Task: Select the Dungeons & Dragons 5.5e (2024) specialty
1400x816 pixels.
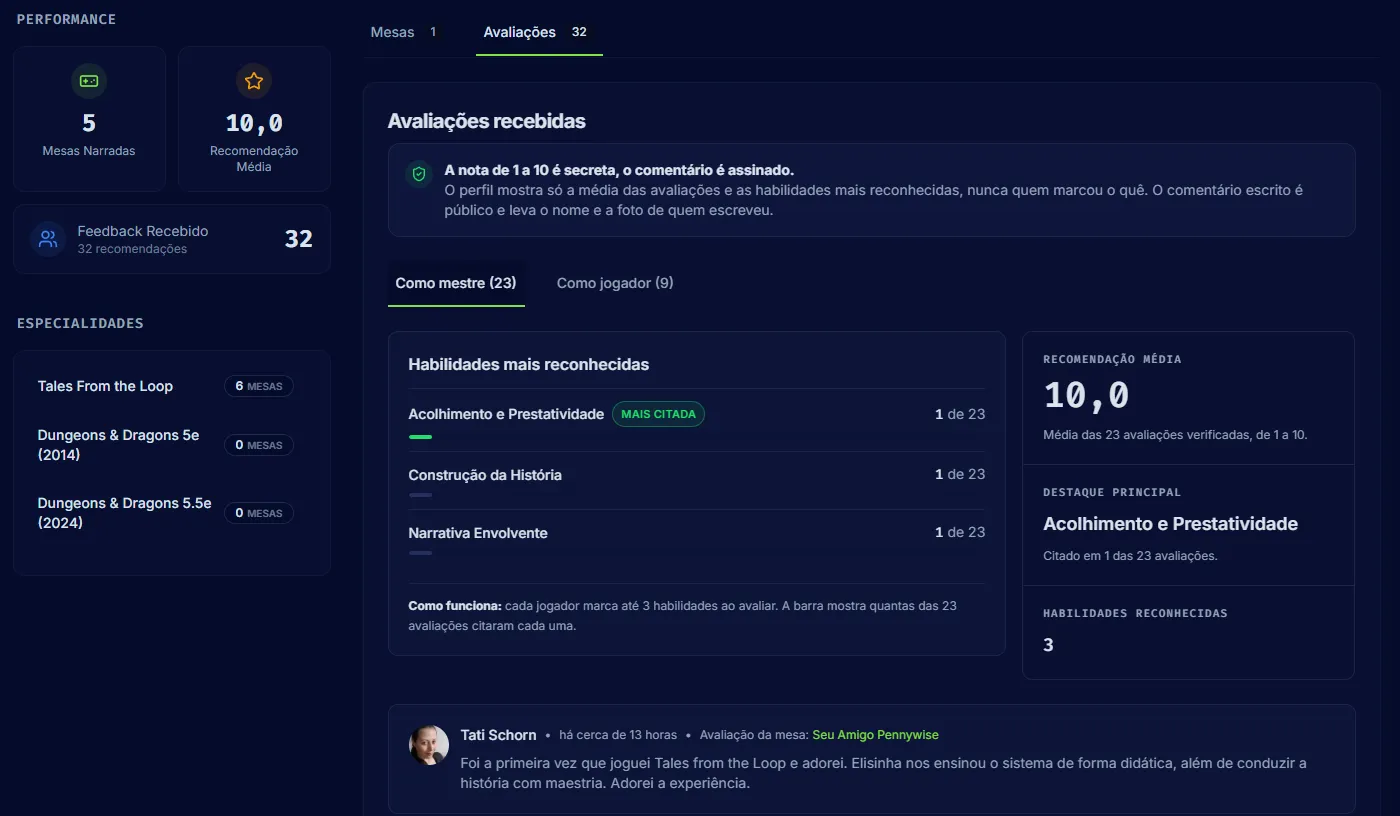Action: click(124, 513)
